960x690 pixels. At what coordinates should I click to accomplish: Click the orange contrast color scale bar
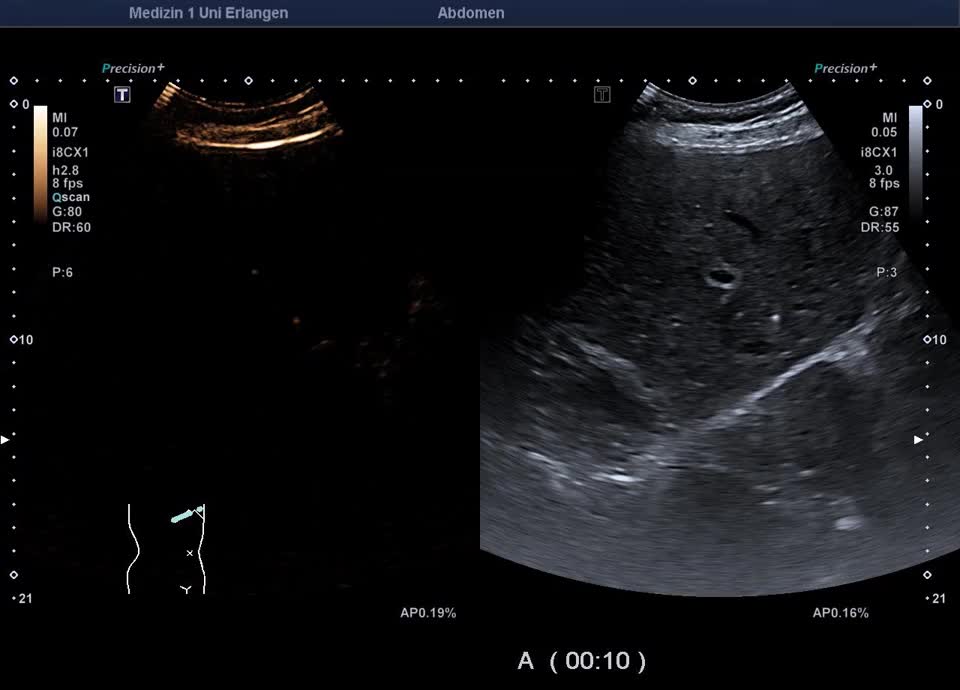(x=40, y=160)
